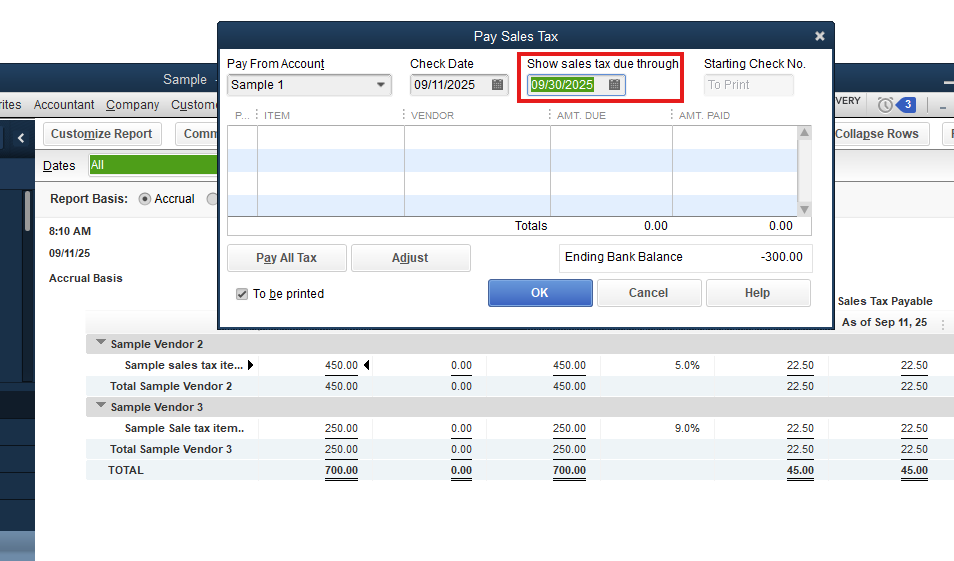
Task: Click AMT. PAID column header
Action: (x=704, y=115)
